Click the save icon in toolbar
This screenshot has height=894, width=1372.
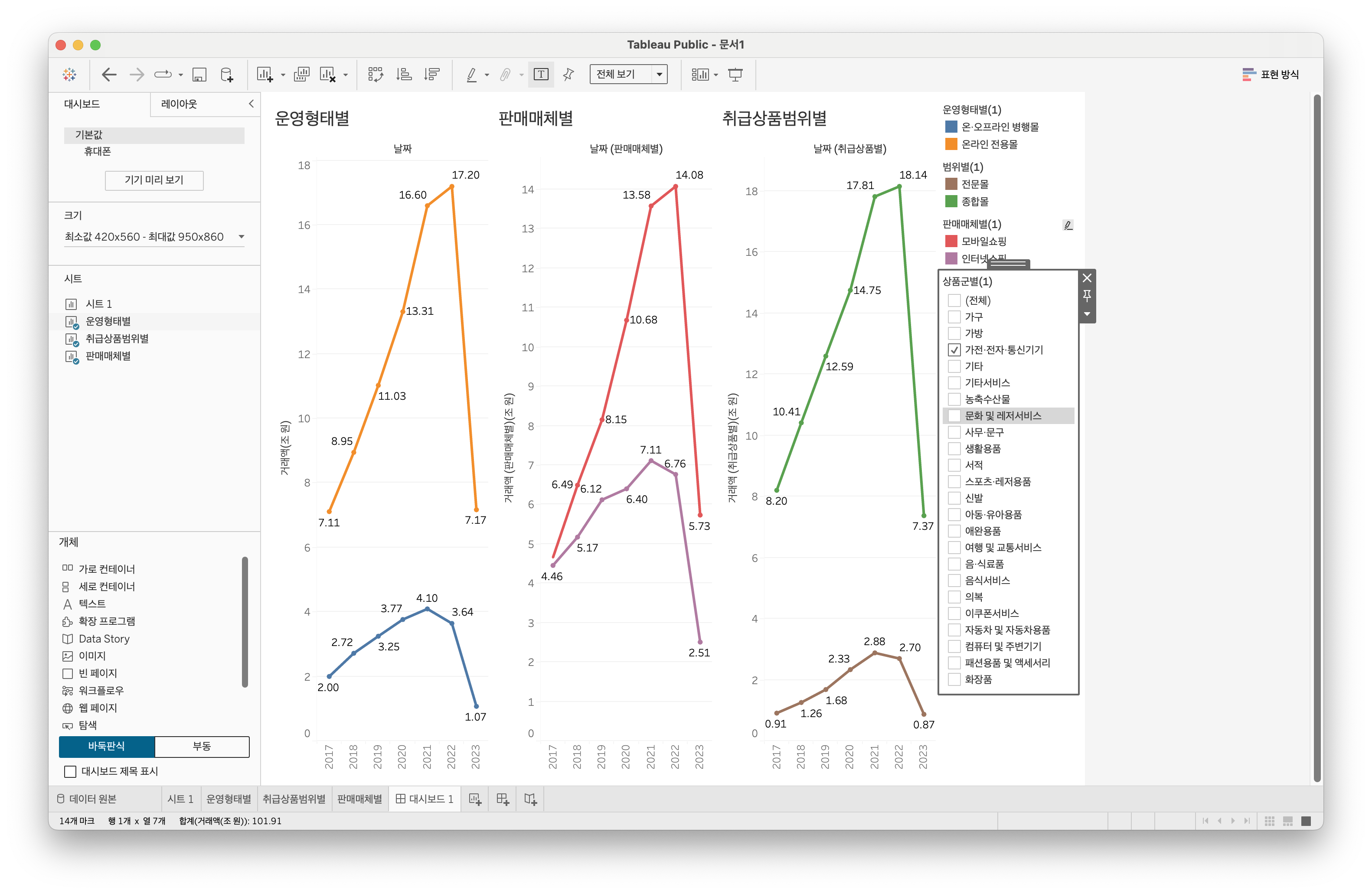pos(199,75)
